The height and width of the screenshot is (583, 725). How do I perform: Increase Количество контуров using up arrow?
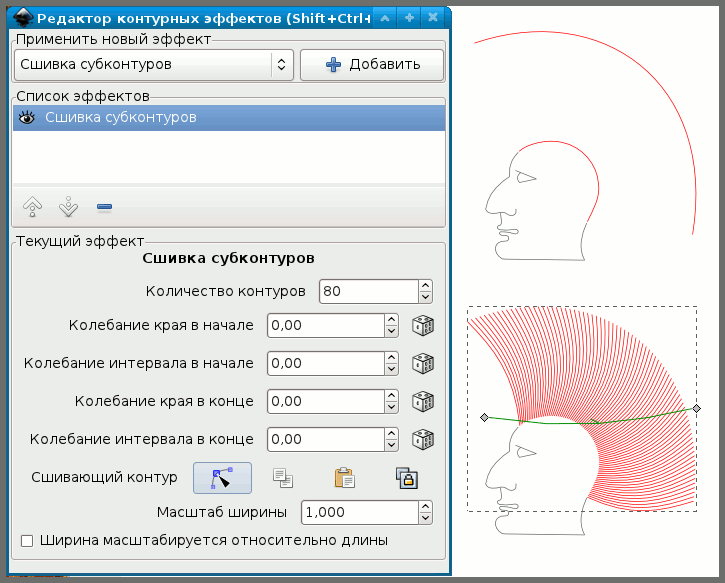tap(425, 286)
